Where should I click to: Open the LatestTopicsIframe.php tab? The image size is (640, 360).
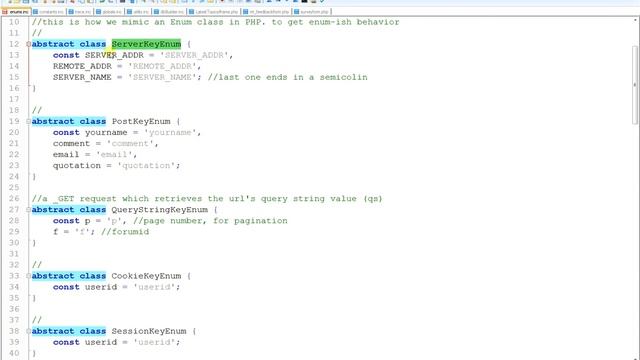[x=213, y=12]
